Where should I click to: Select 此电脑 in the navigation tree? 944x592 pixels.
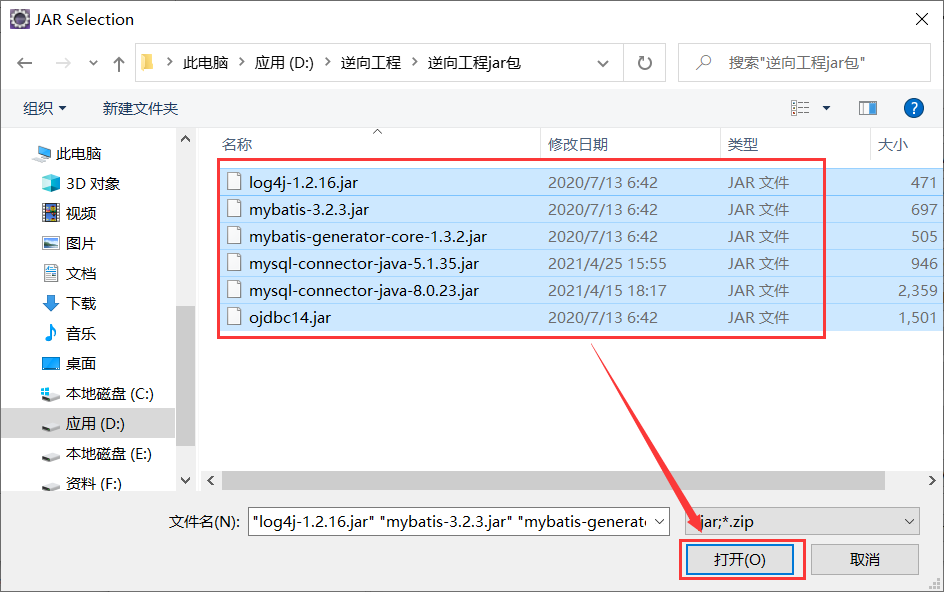pyautogui.click(x=78, y=154)
